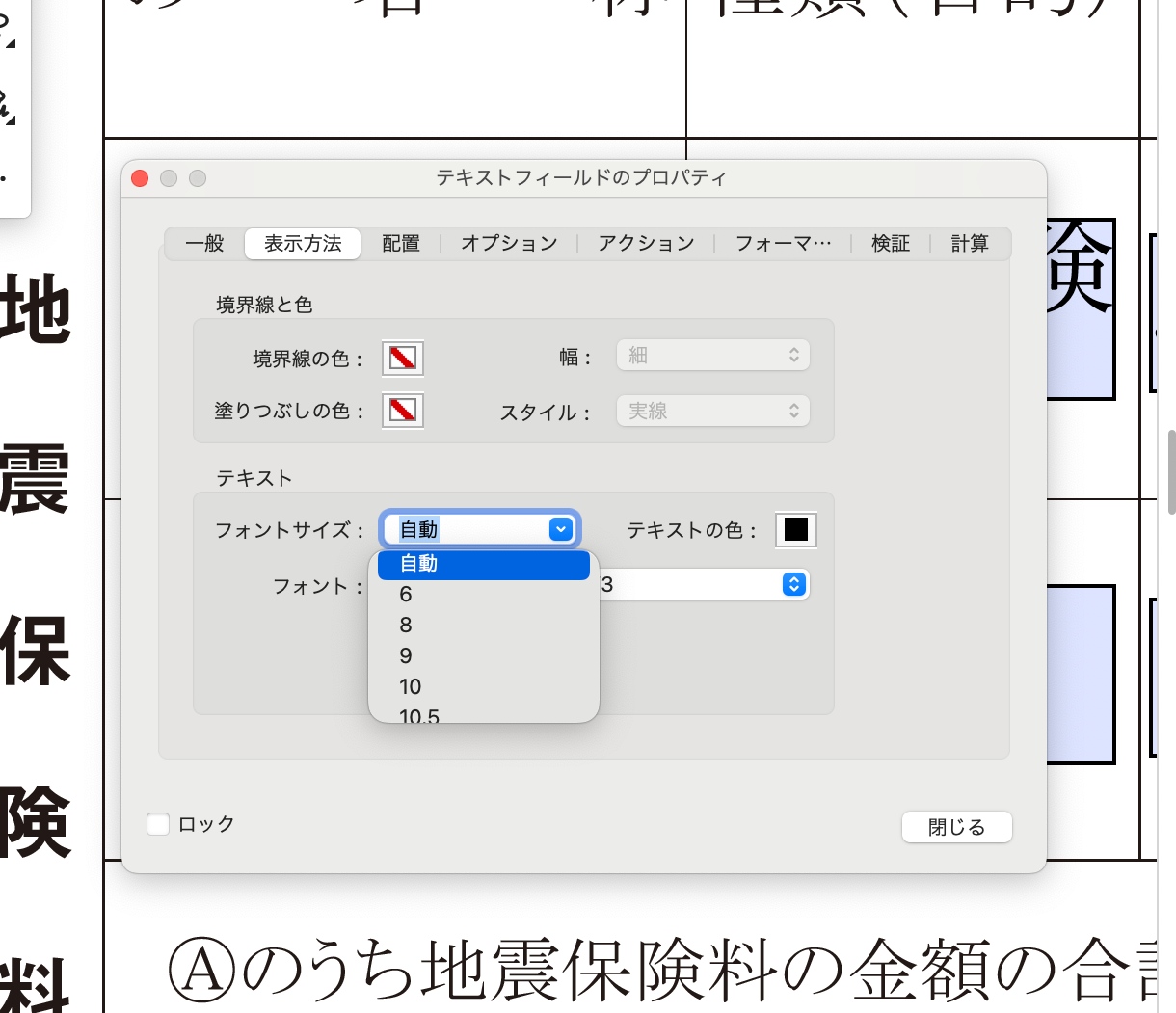The image size is (1176, 1013).
Task: Enable the ロック checkbox
Action: point(158,824)
